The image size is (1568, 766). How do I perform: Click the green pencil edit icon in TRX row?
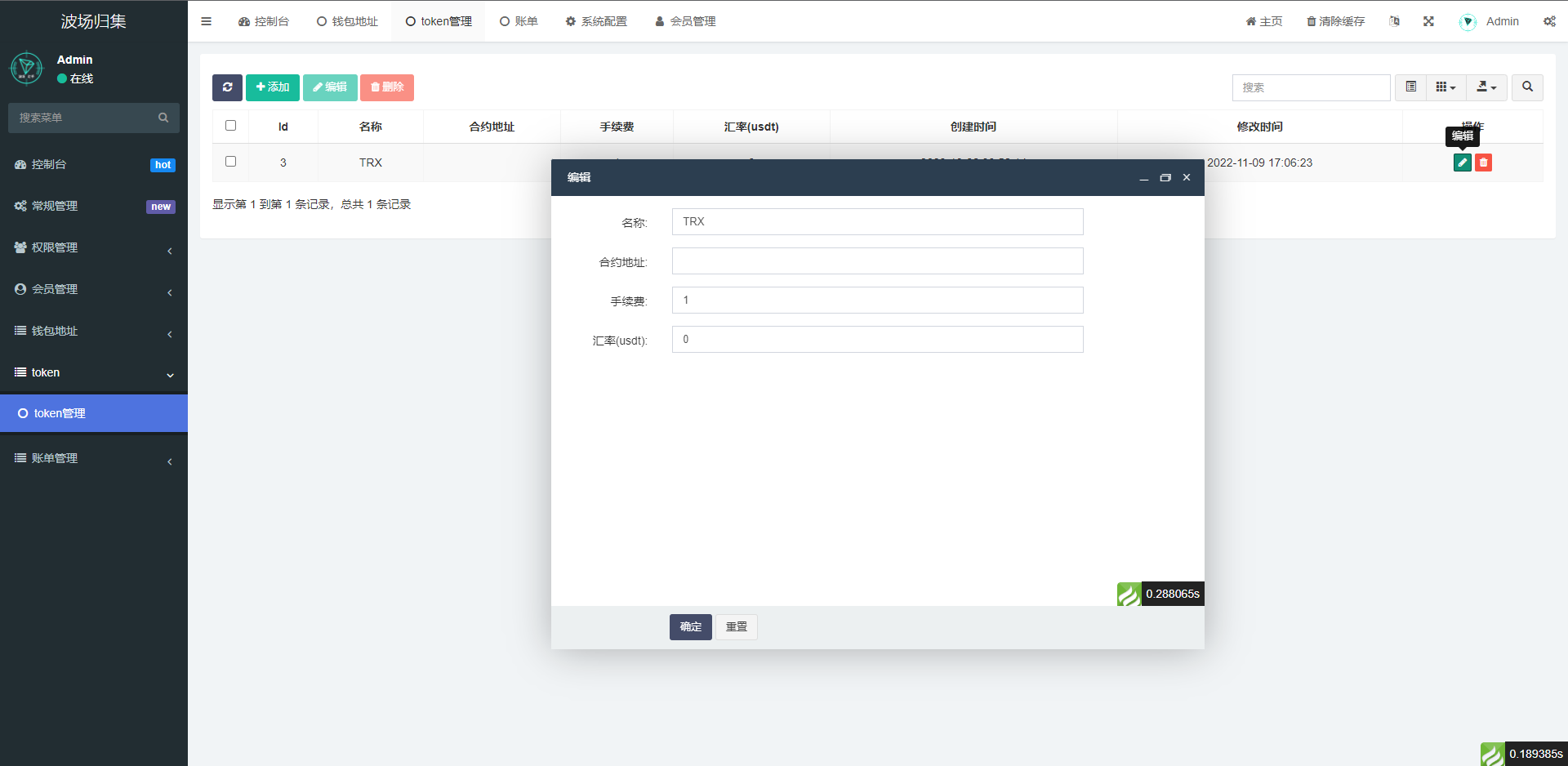click(x=1462, y=163)
